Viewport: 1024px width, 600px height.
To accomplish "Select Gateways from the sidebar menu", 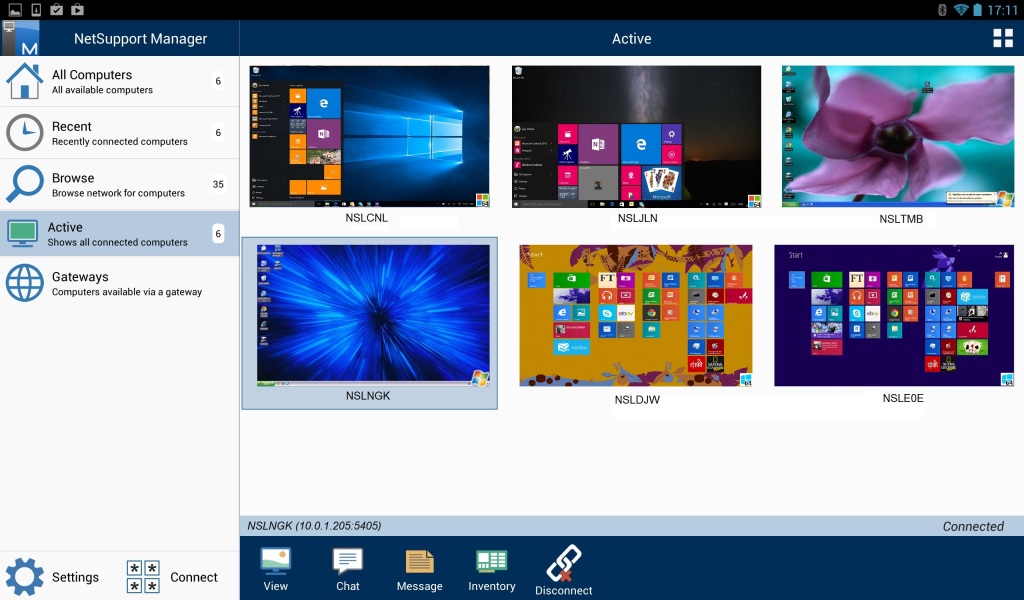I will point(100,282).
